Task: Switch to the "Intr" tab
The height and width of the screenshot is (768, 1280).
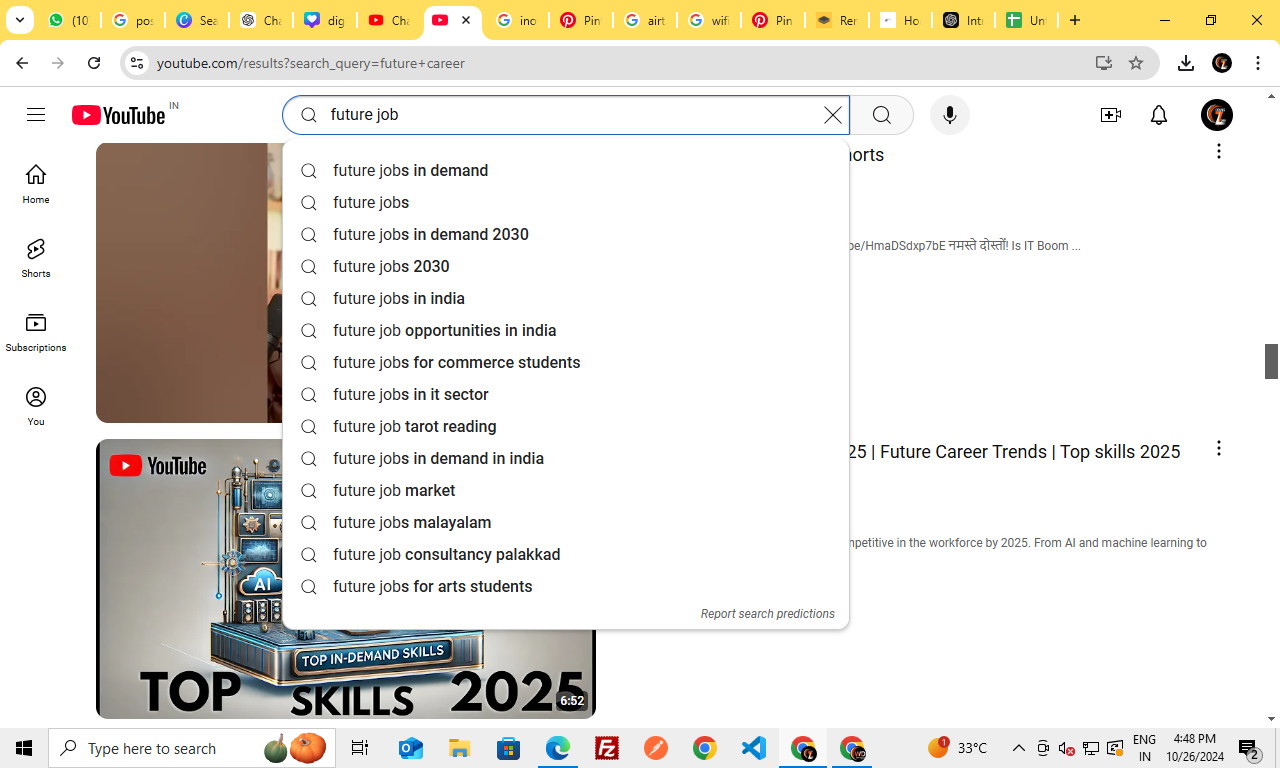Action: click(x=963, y=20)
